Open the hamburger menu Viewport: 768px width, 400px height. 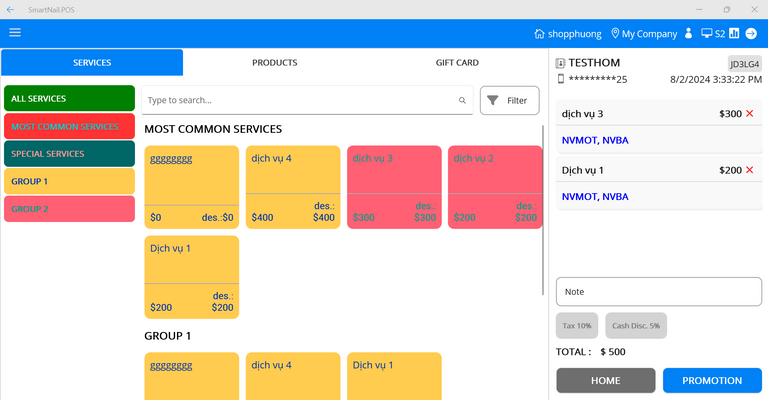(x=15, y=33)
